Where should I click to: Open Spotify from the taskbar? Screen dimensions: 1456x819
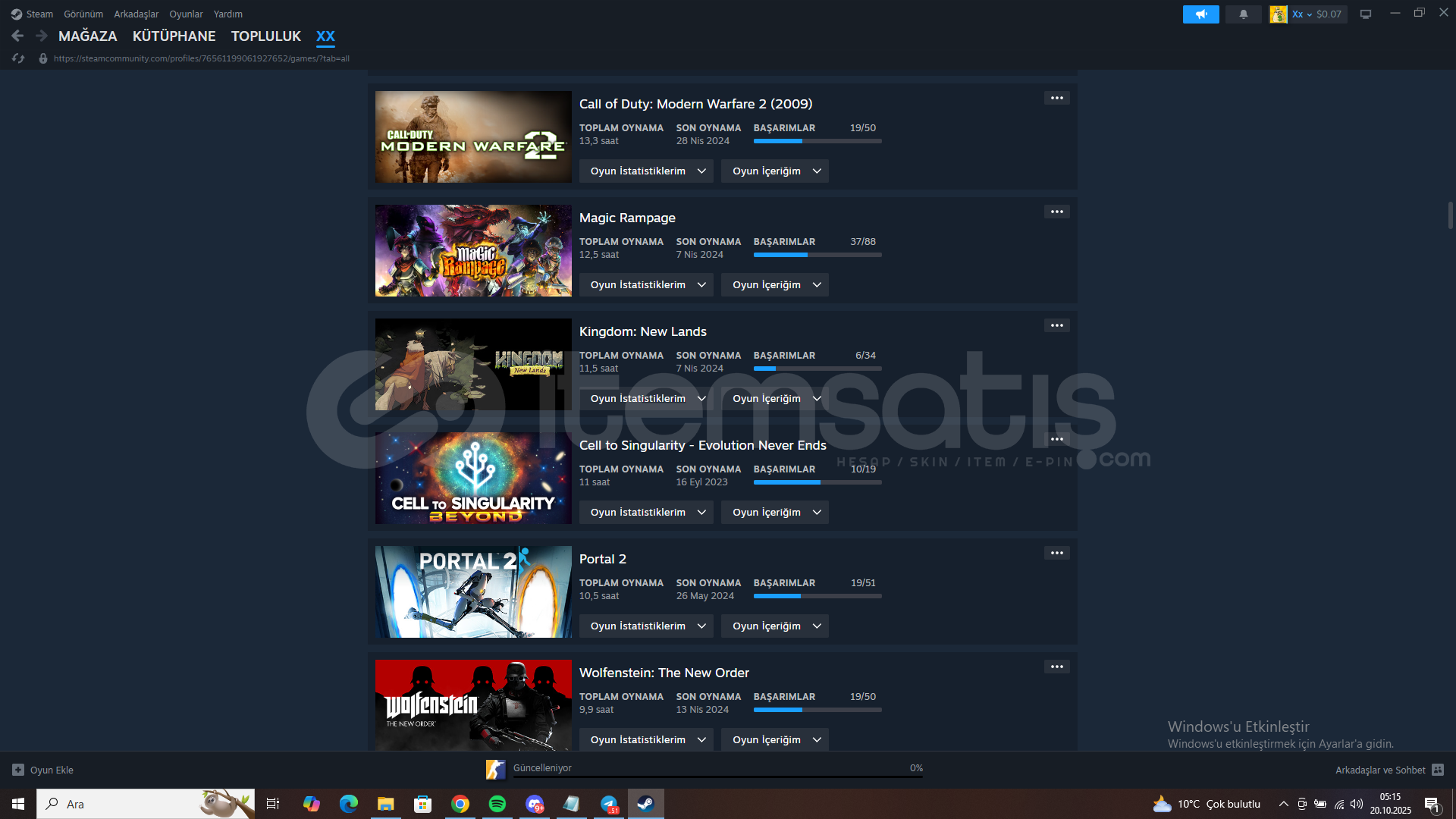[x=497, y=804]
